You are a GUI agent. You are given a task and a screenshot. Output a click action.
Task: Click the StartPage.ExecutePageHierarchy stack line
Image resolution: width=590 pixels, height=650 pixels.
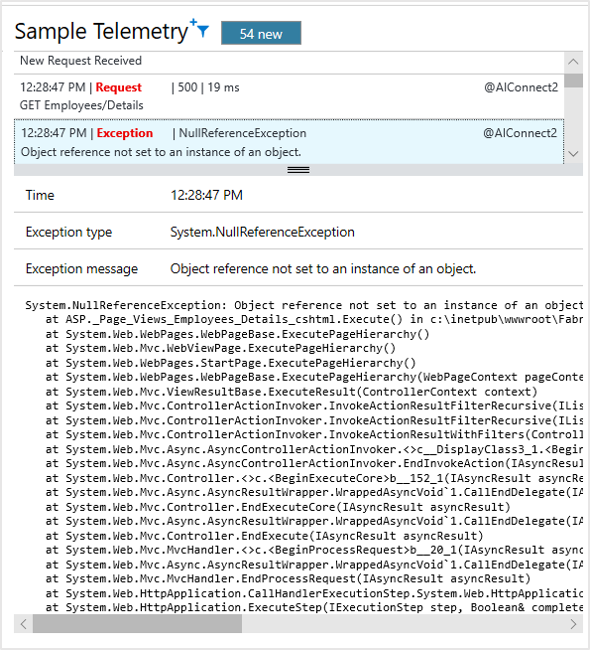click(x=231, y=363)
